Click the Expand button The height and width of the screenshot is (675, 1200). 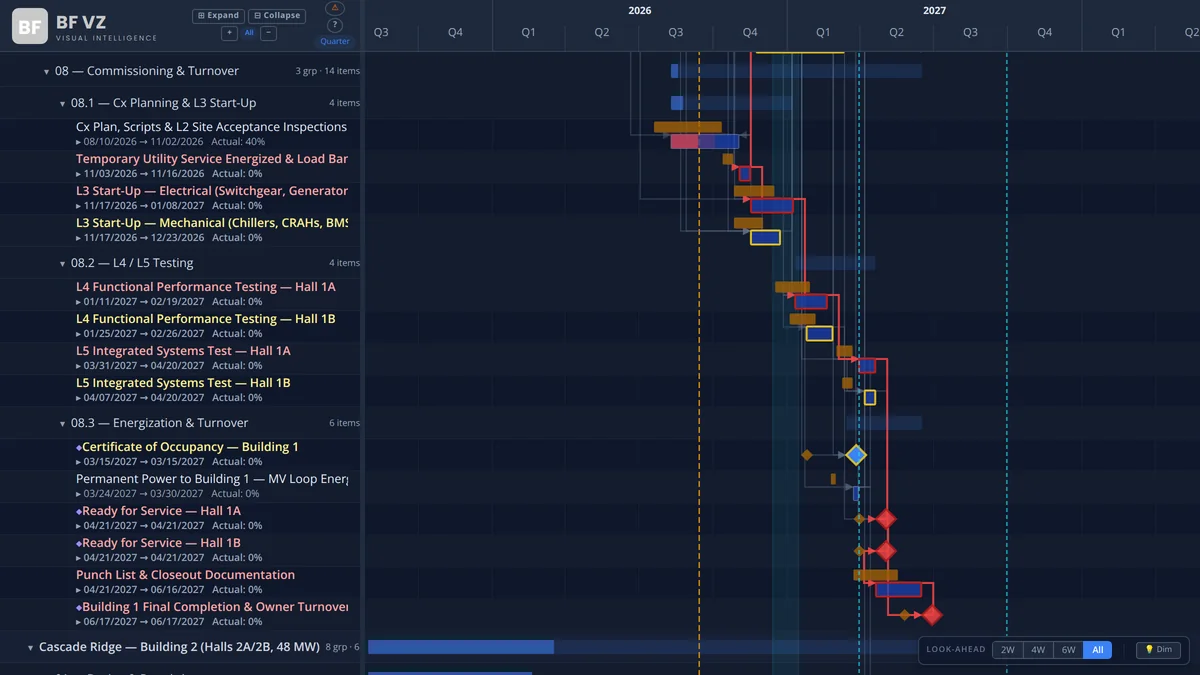218,16
